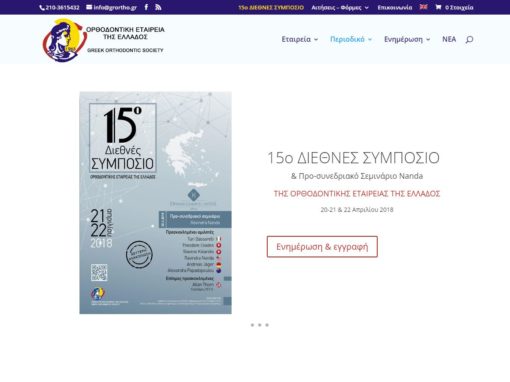Image resolution: width=510 pixels, height=382 pixels.
Task: Expand the Περιοδικά menu
Action: point(351,39)
